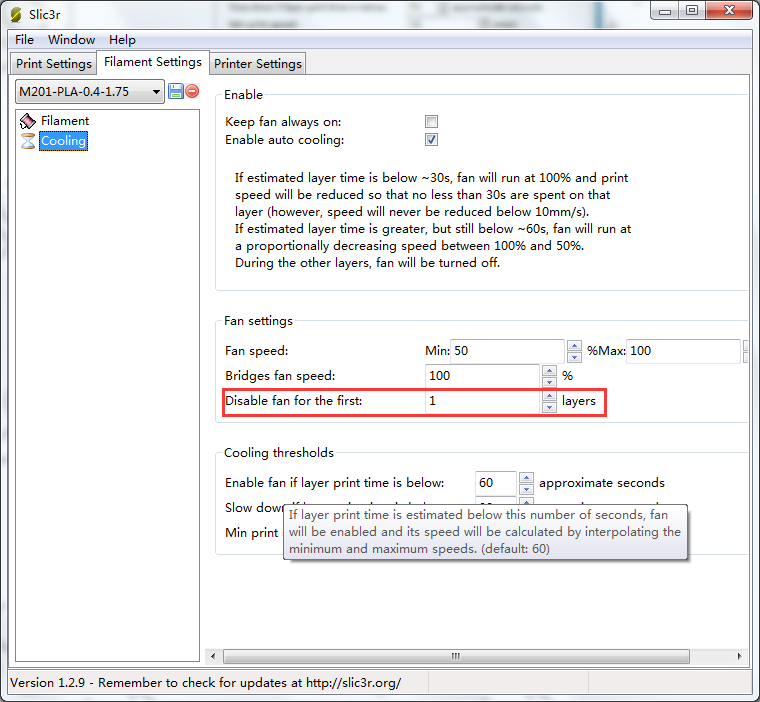Click the Enable fan layer time field
760x702 pixels.
pyautogui.click(x=495, y=483)
